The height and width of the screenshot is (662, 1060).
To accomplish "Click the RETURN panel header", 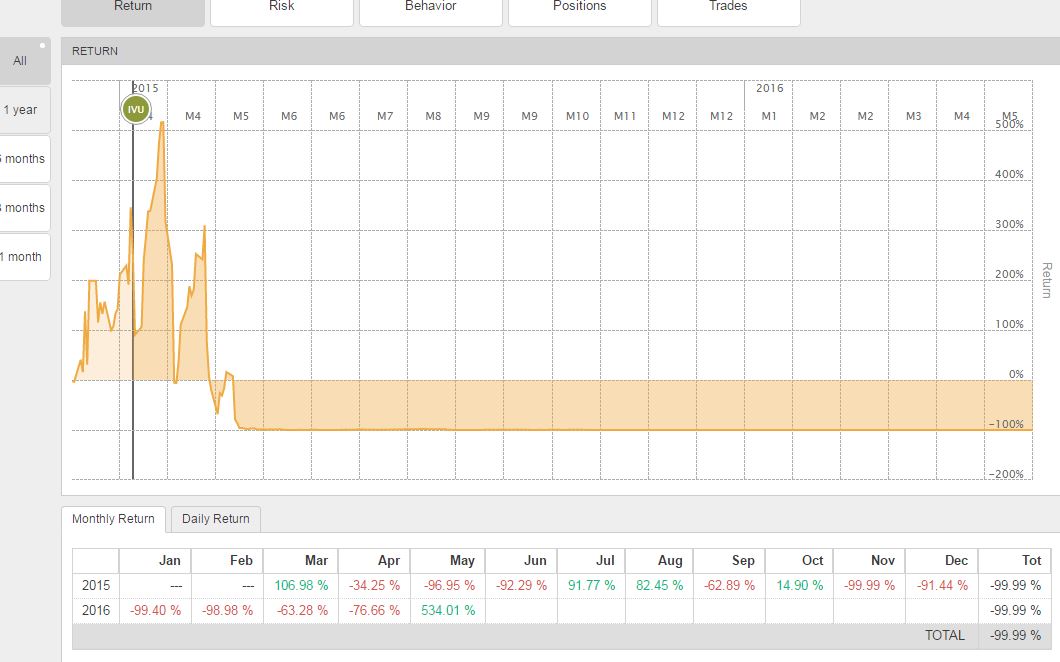I will (x=95, y=51).
